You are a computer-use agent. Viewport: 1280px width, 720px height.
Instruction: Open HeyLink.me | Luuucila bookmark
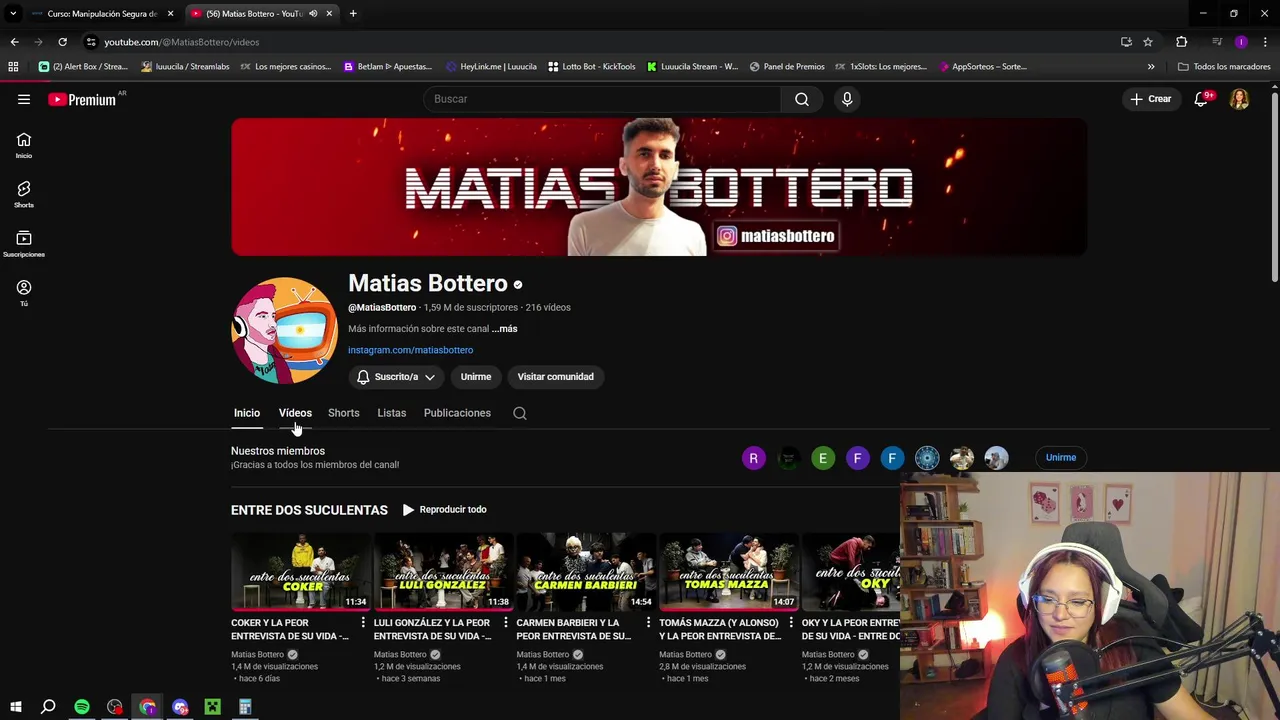(491, 66)
